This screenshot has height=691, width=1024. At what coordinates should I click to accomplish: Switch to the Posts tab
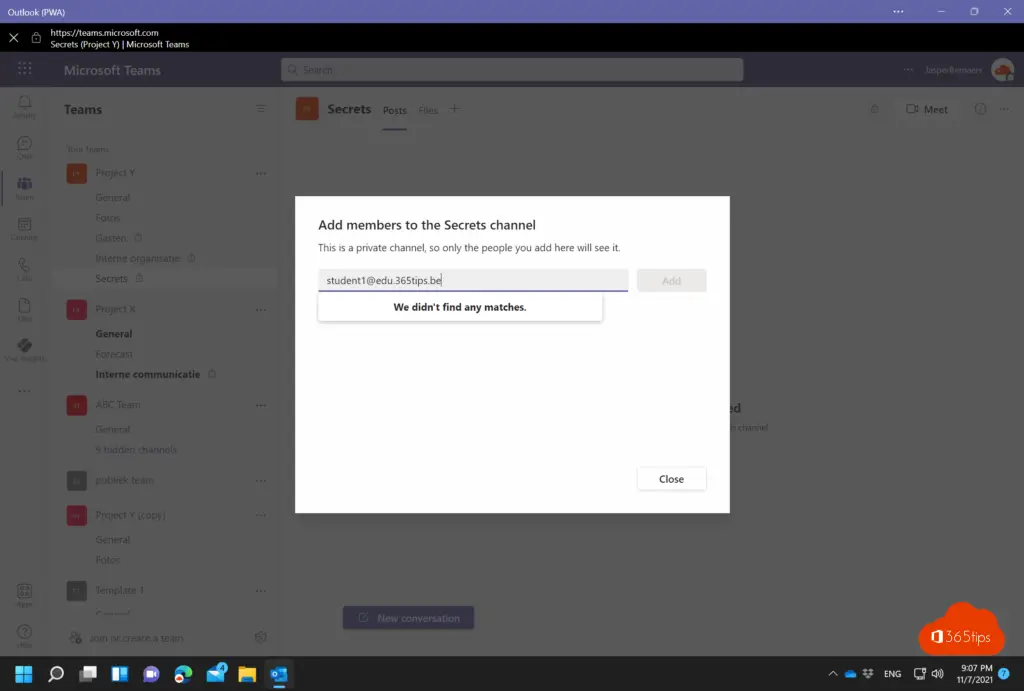click(395, 110)
